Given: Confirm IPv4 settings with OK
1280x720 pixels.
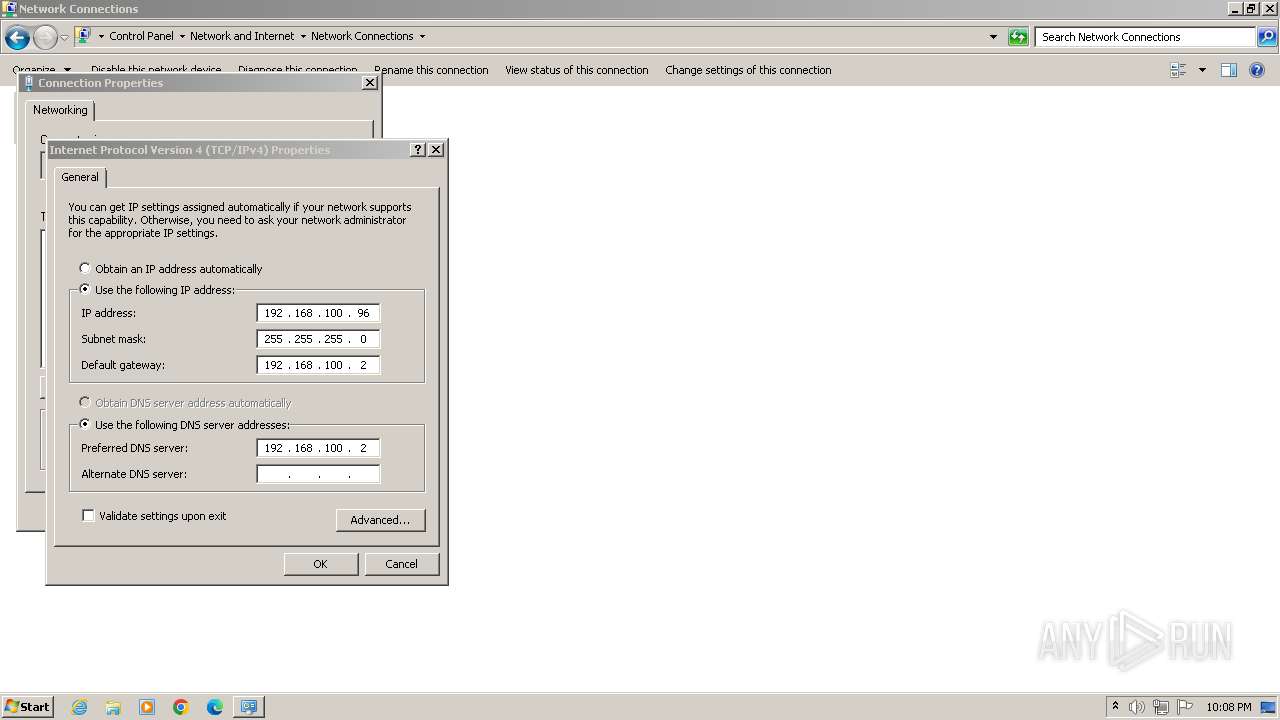Looking at the screenshot, I should coord(320,564).
